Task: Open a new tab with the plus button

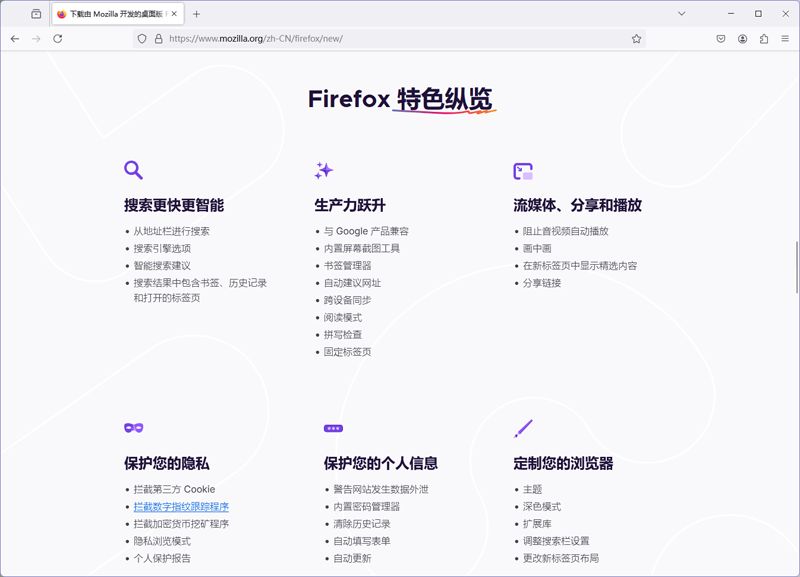Action: [x=197, y=13]
